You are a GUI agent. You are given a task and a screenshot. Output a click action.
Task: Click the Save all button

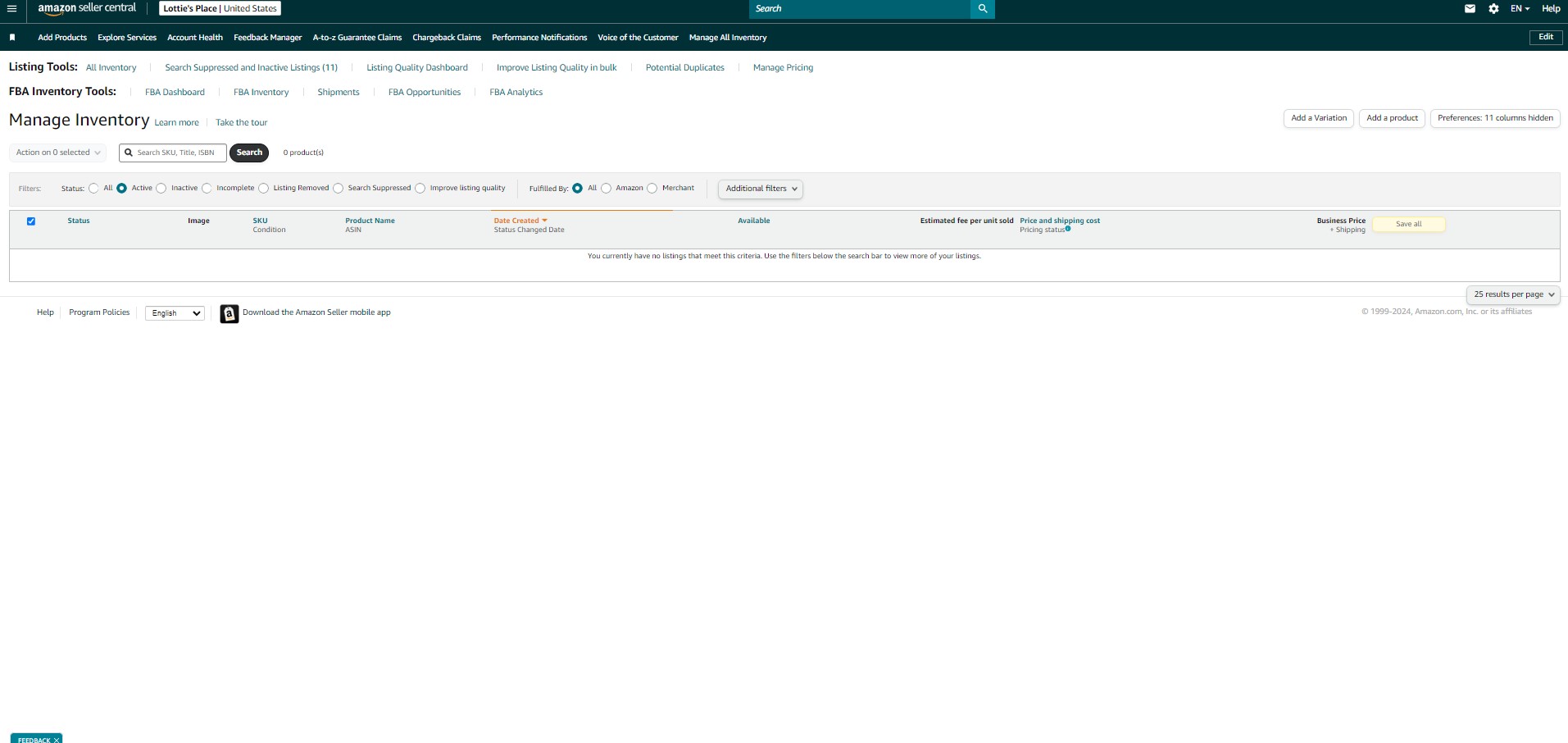(1409, 224)
